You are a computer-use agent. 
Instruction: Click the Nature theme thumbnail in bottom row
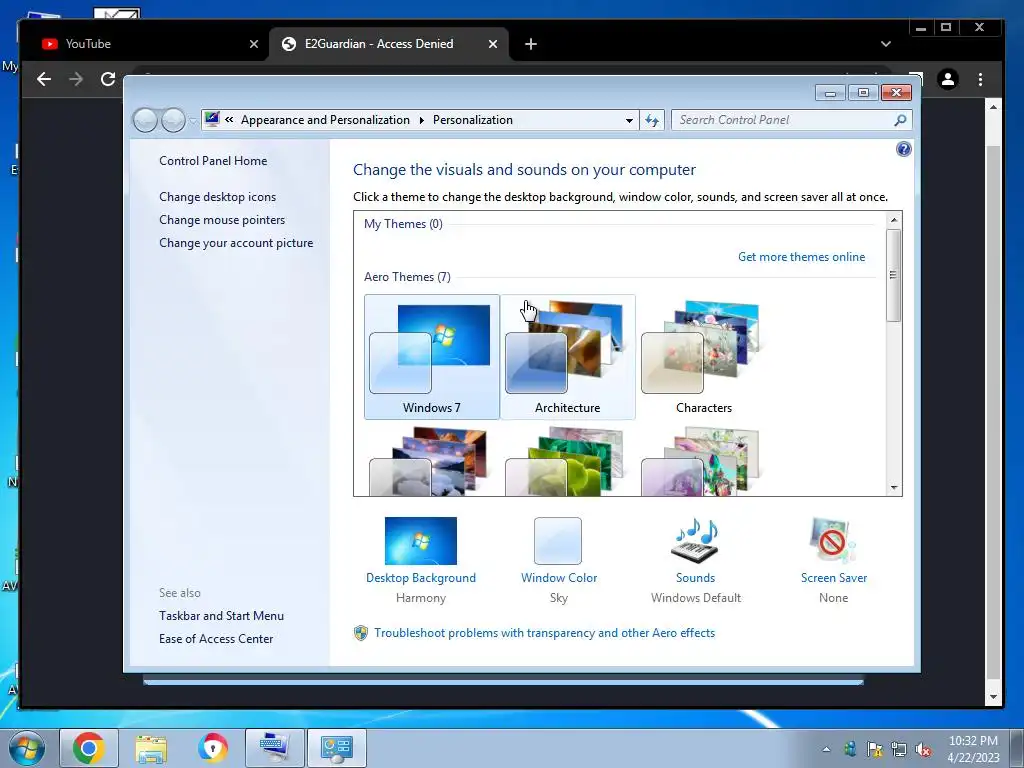click(x=568, y=460)
